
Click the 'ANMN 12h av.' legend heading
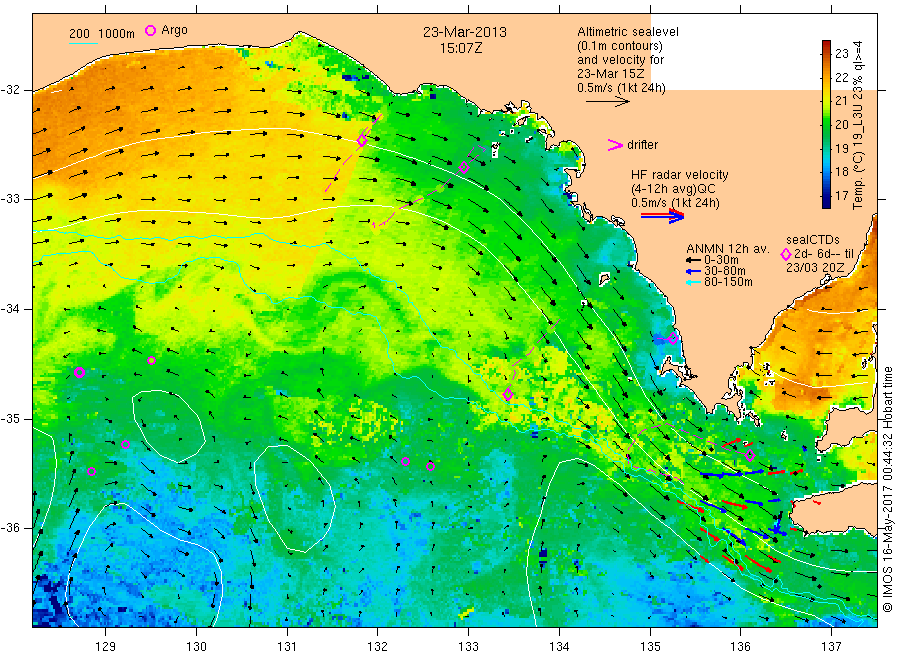pyautogui.click(x=728, y=249)
